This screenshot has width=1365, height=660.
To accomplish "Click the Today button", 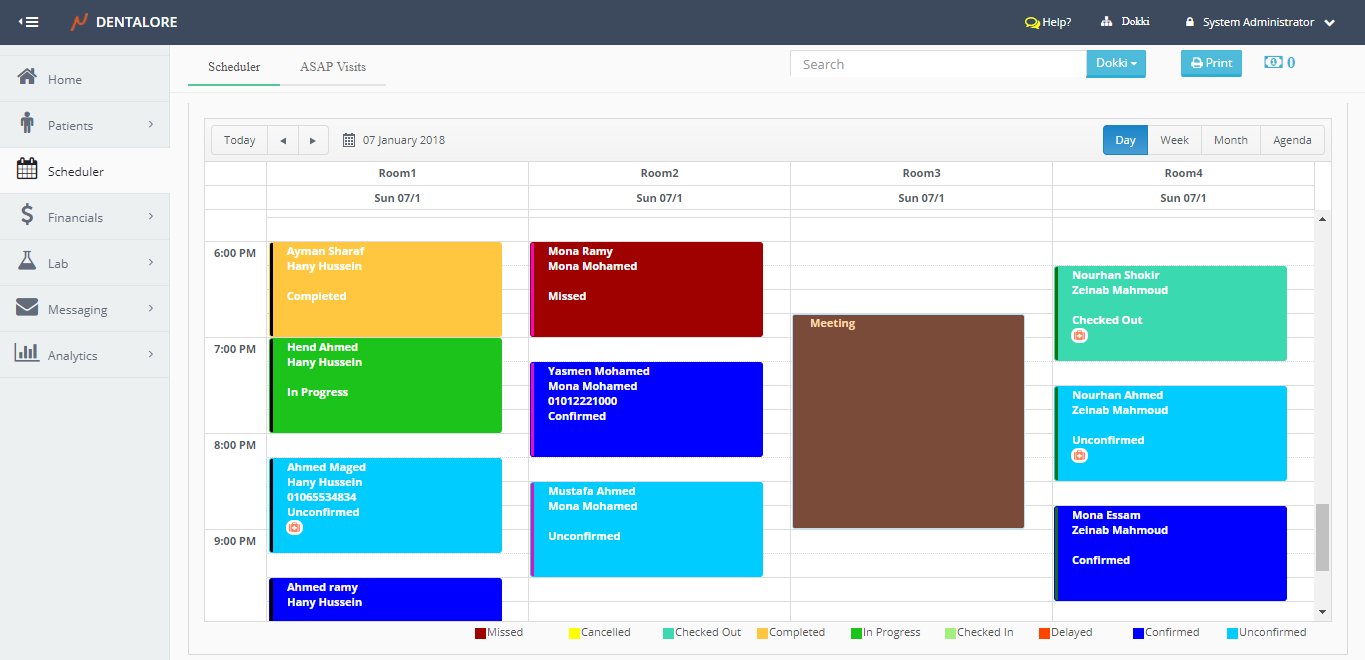I will [239, 140].
